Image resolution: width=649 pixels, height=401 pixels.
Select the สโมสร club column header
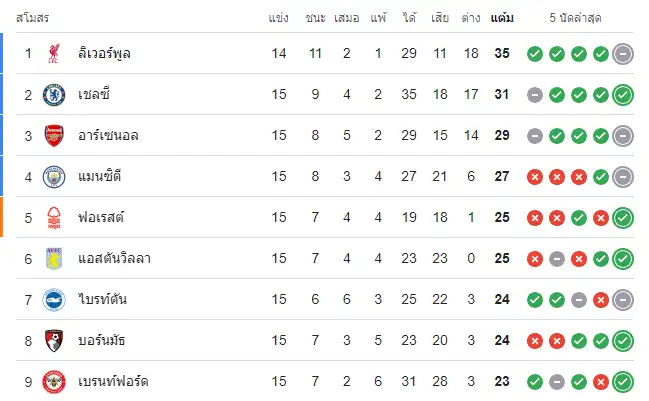[33, 18]
